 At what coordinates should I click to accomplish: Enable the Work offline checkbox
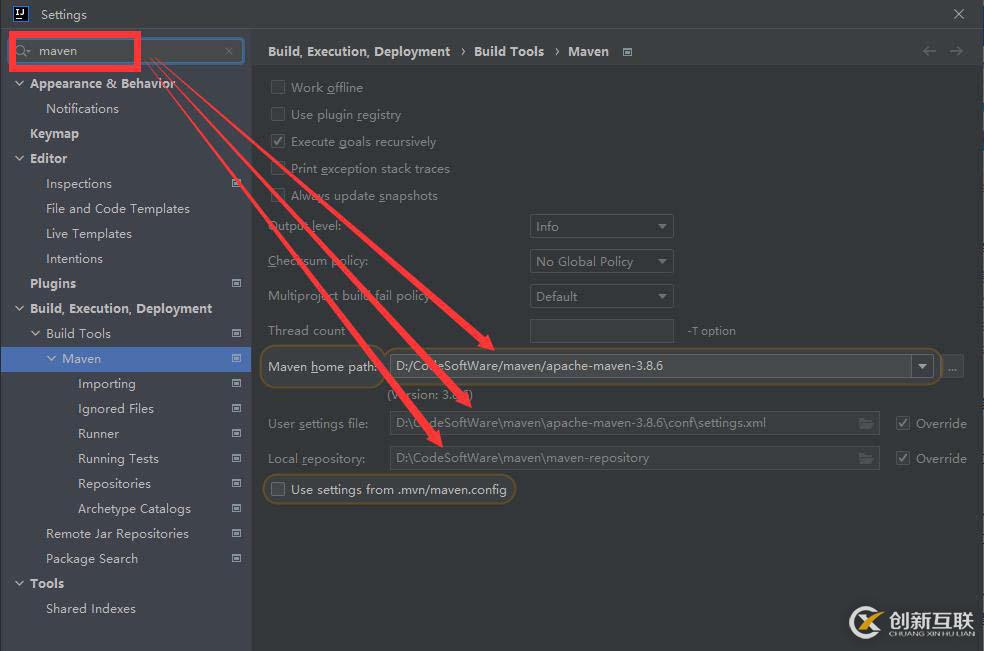pyautogui.click(x=278, y=88)
